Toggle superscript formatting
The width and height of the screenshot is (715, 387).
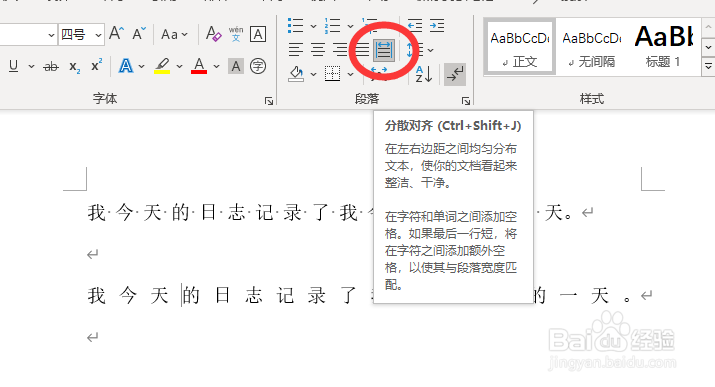pyautogui.click(x=96, y=66)
